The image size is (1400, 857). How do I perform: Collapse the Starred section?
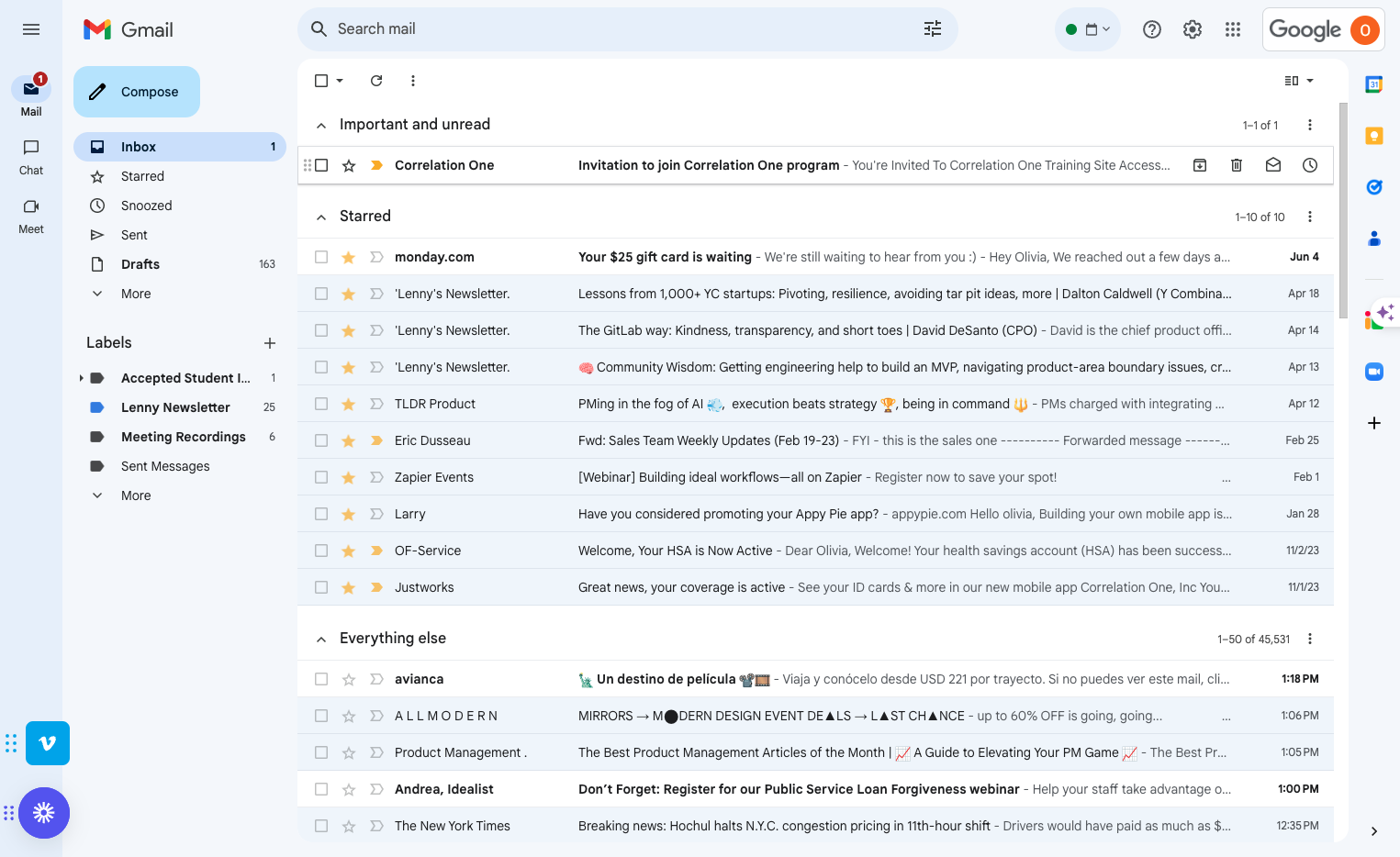click(321, 217)
